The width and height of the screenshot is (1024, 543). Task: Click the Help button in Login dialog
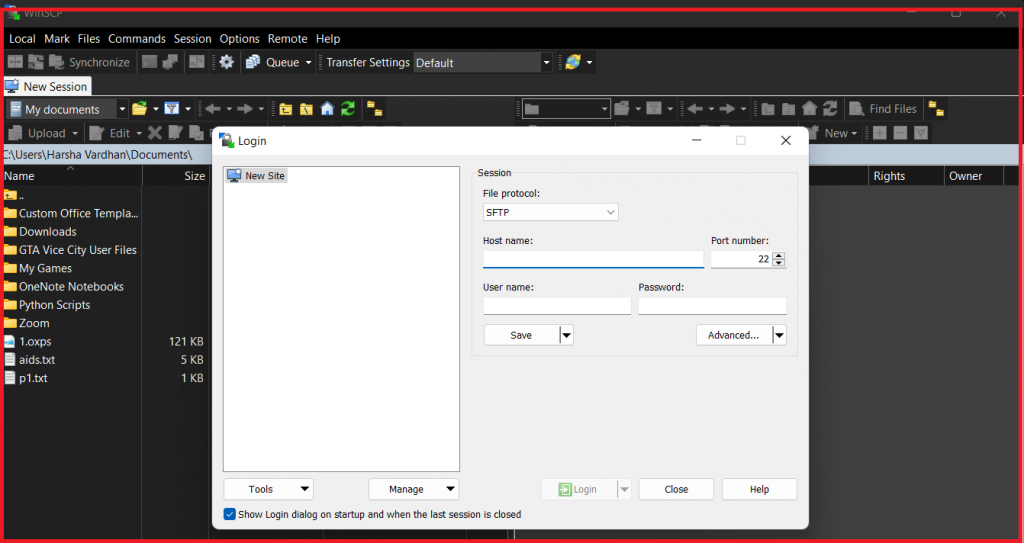point(759,489)
